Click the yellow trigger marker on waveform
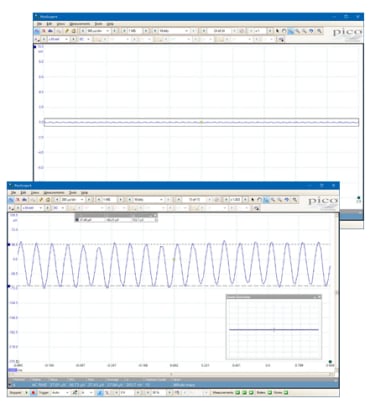The height and width of the screenshot is (409, 370). click(174, 259)
